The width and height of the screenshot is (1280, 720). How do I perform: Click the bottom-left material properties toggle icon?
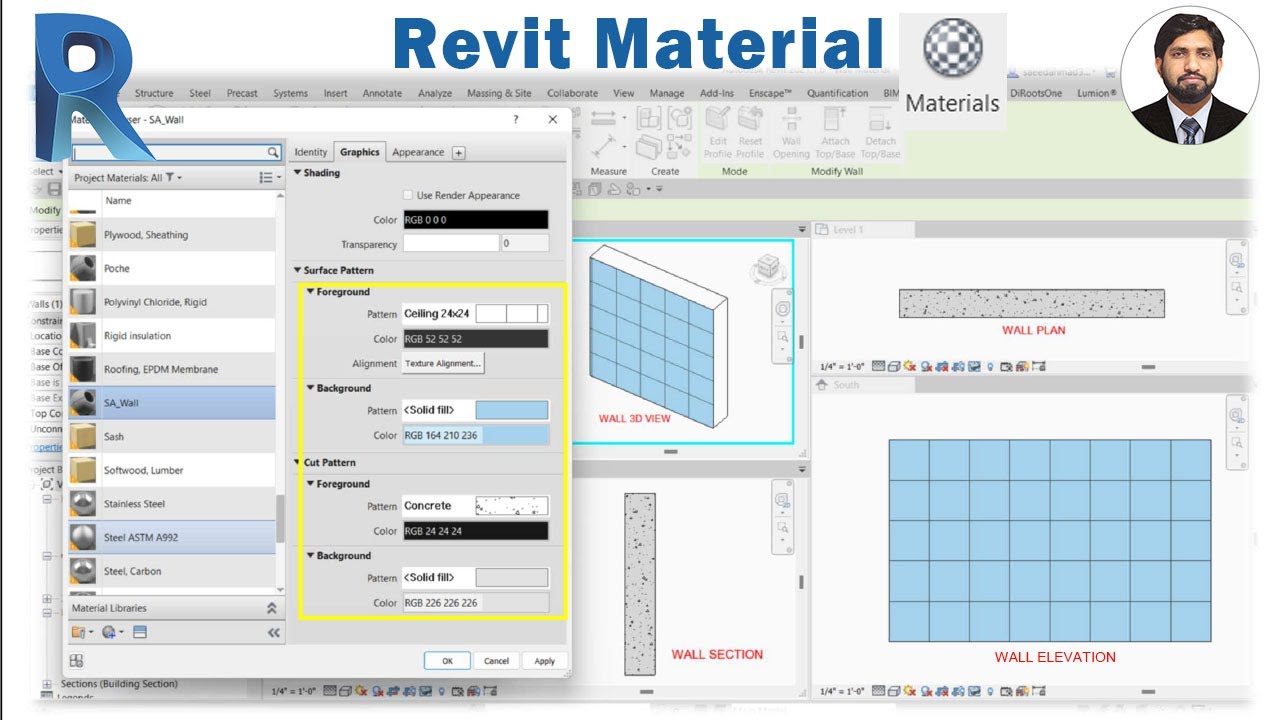point(77,660)
